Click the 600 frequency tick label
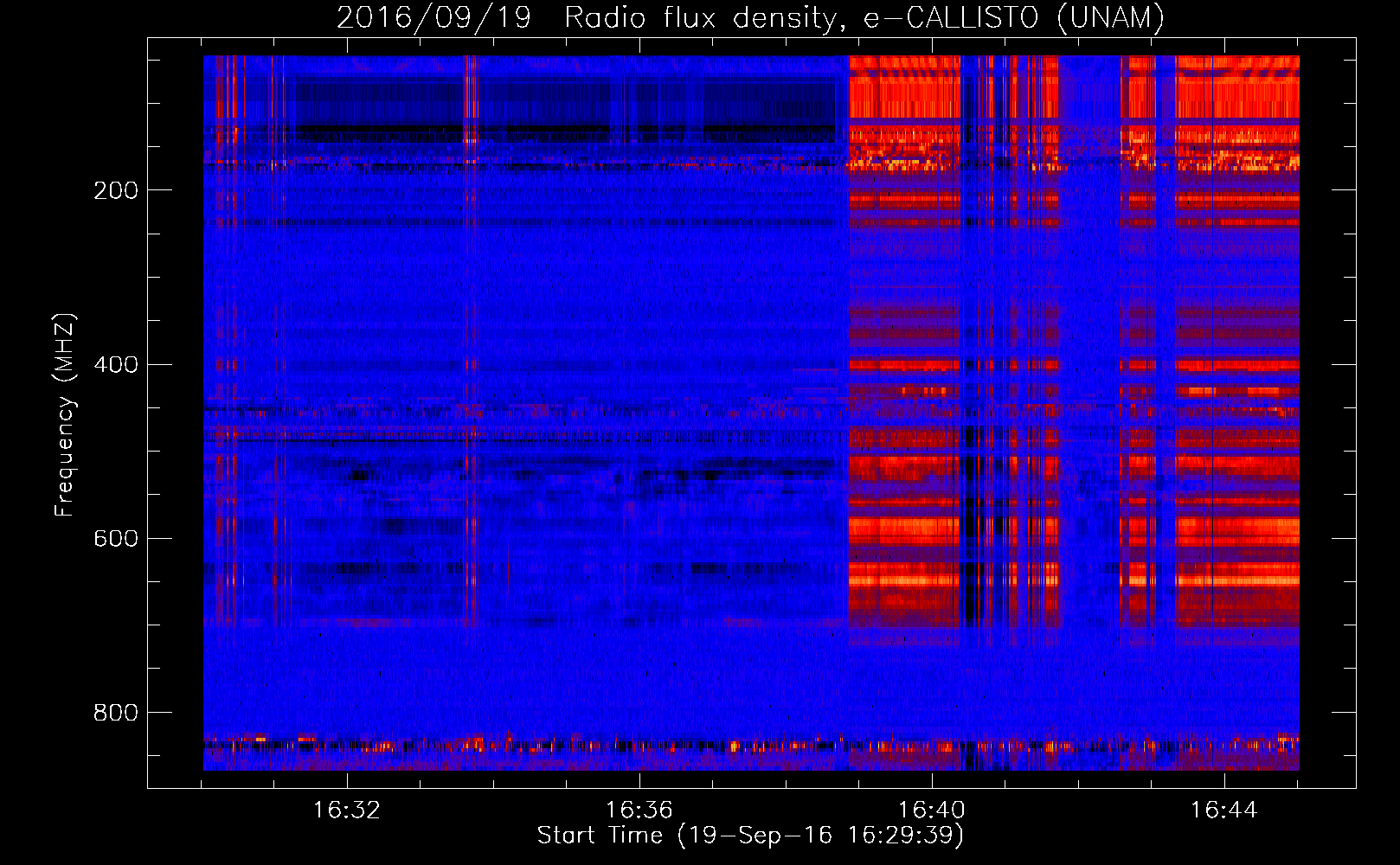1400x865 pixels. pyautogui.click(x=116, y=538)
